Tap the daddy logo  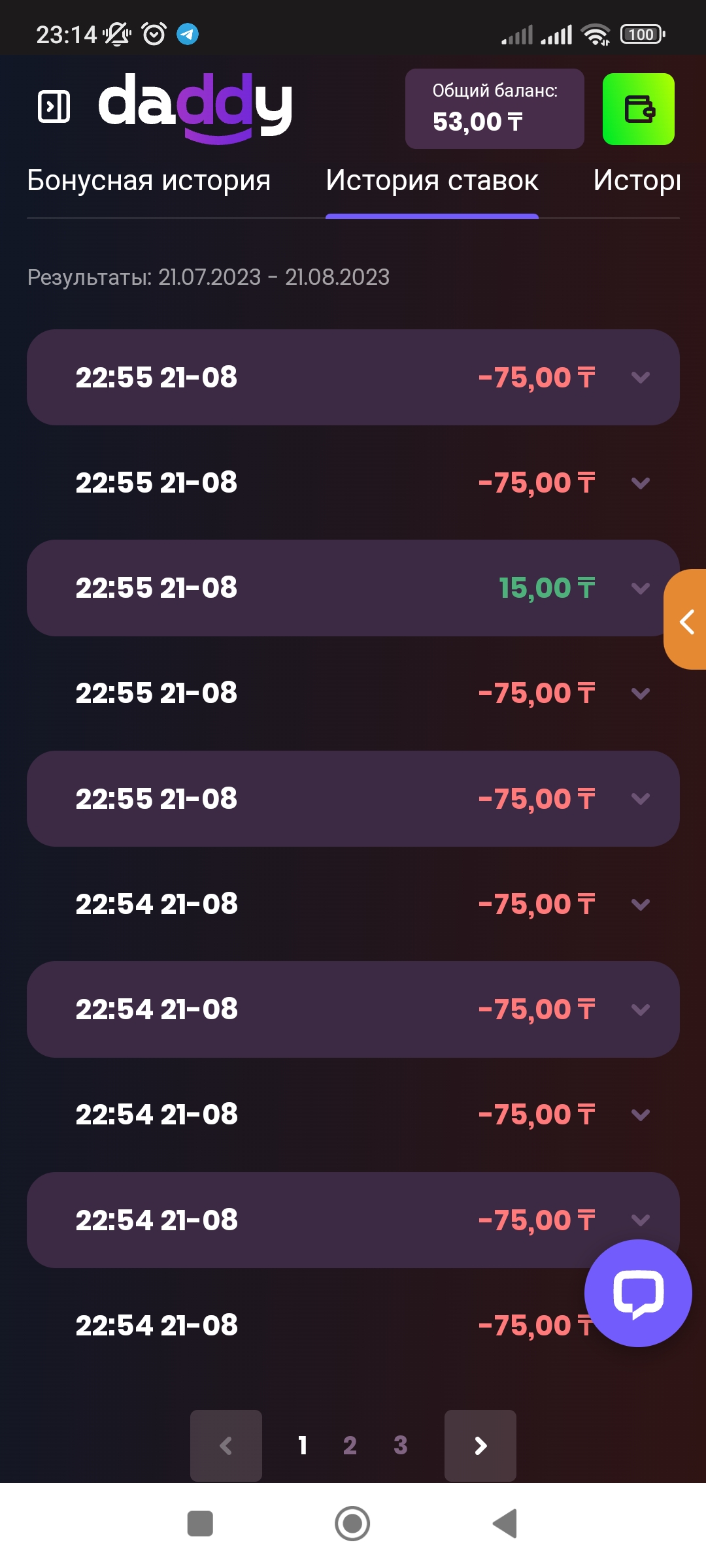195,107
